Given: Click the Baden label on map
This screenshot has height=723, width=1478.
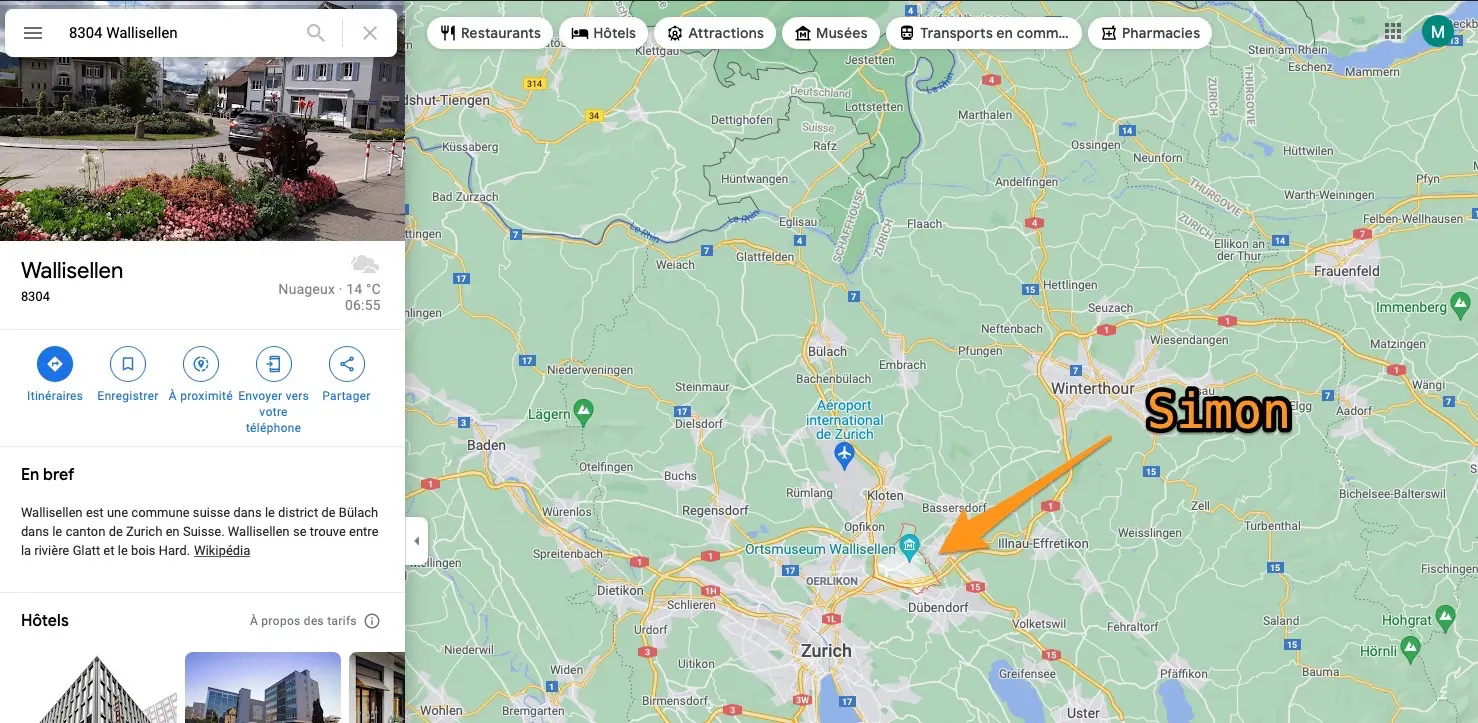Looking at the screenshot, I should 487,445.
